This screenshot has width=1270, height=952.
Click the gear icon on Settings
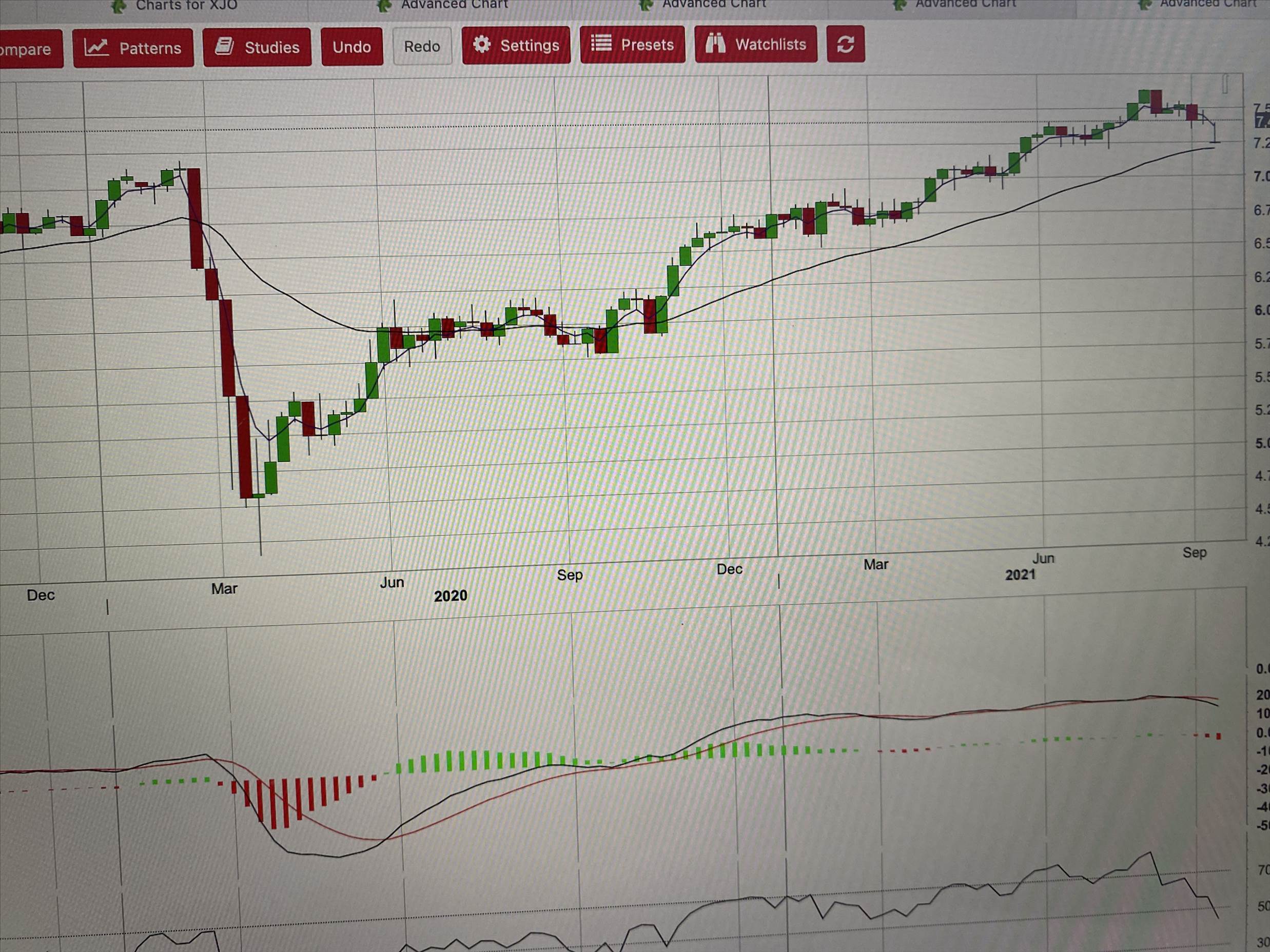[x=482, y=45]
